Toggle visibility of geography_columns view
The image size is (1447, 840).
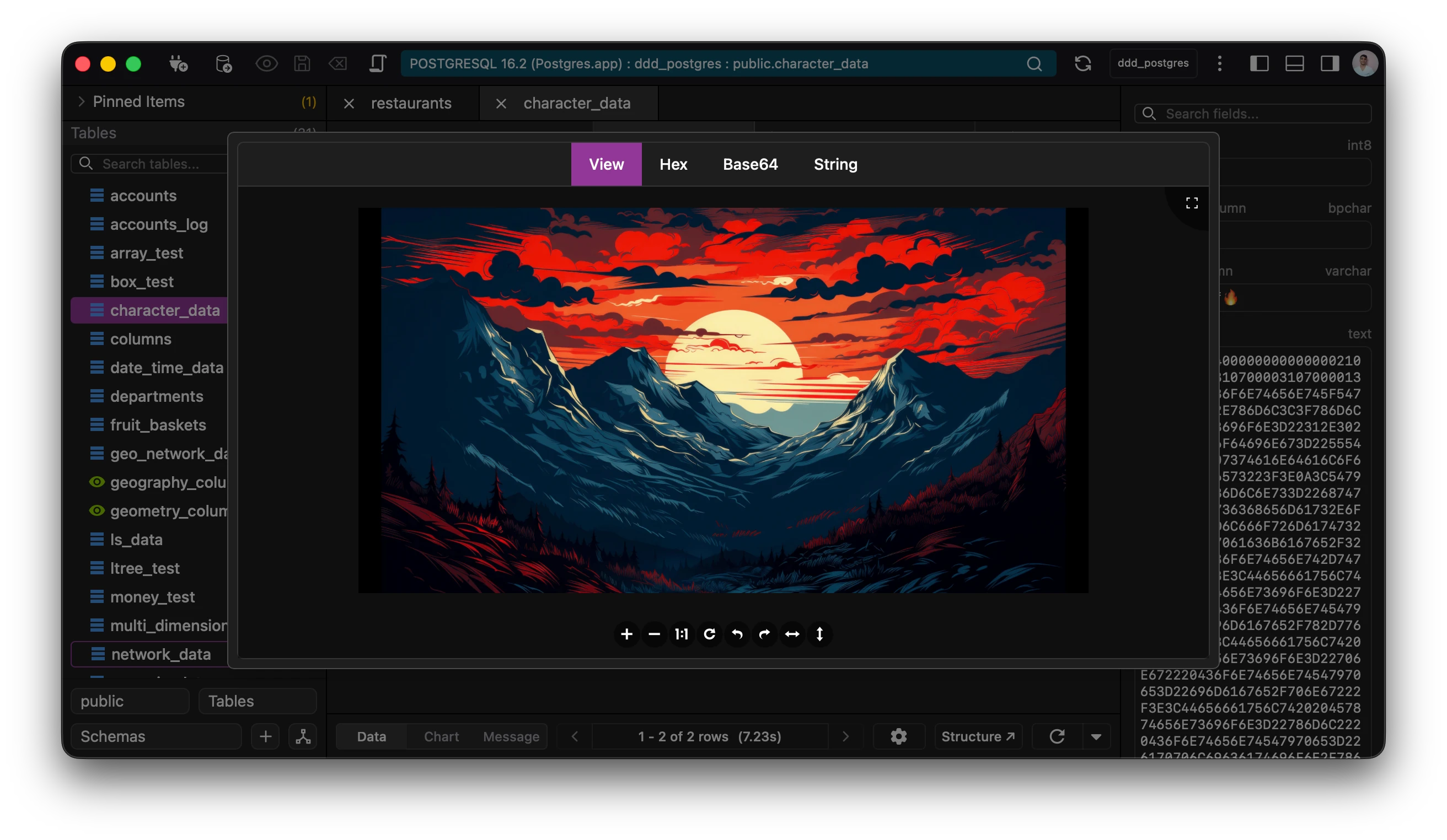97,482
